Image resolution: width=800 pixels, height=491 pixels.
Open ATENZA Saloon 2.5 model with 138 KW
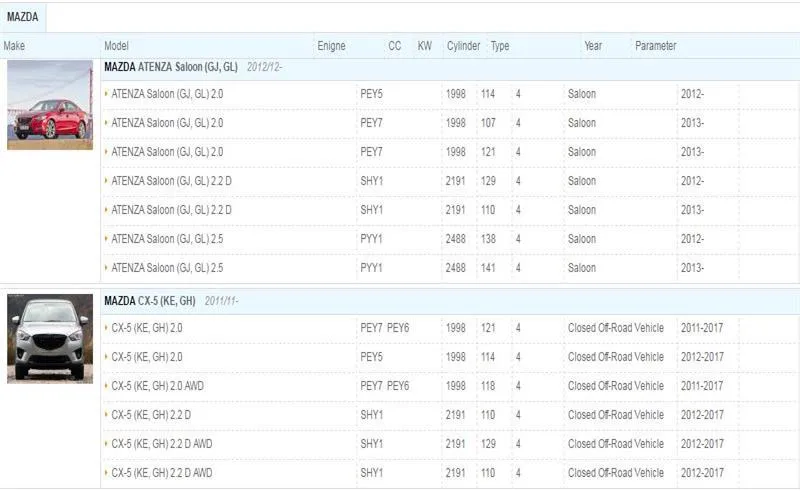coord(167,239)
